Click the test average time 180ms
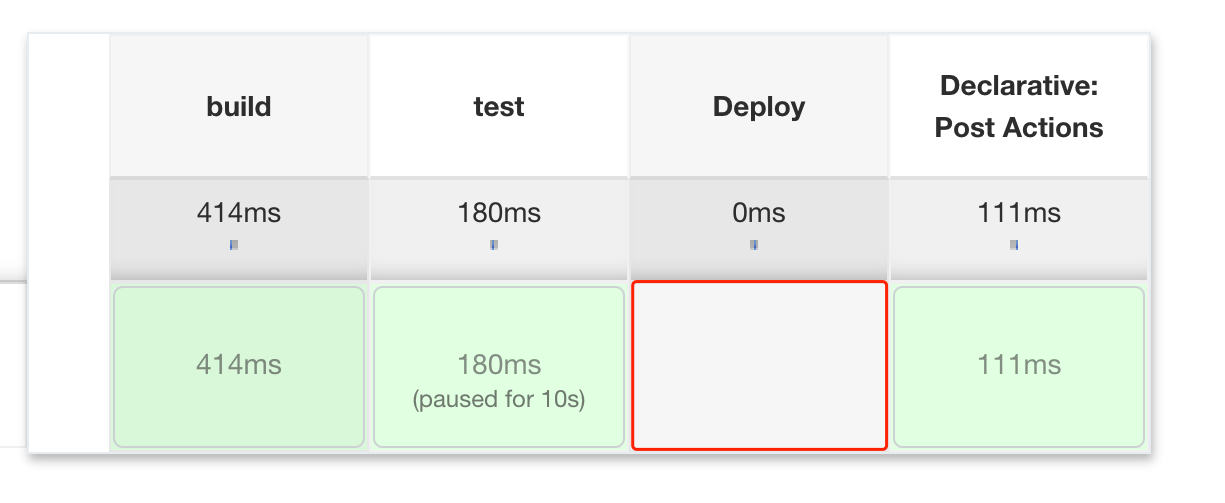The width and height of the screenshot is (1225, 503). point(499,213)
